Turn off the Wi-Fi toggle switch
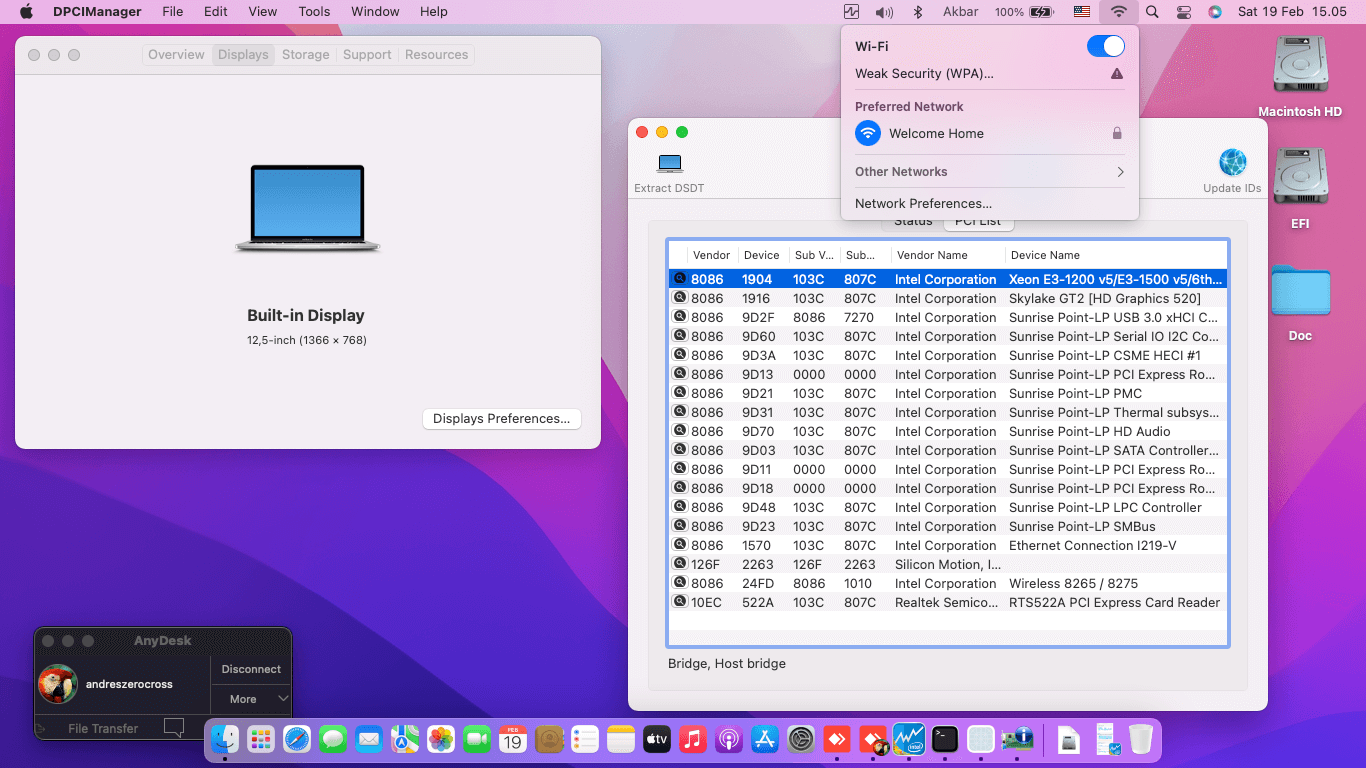The height and width of the screenshot is (768, 1366). pos(1106,46)
